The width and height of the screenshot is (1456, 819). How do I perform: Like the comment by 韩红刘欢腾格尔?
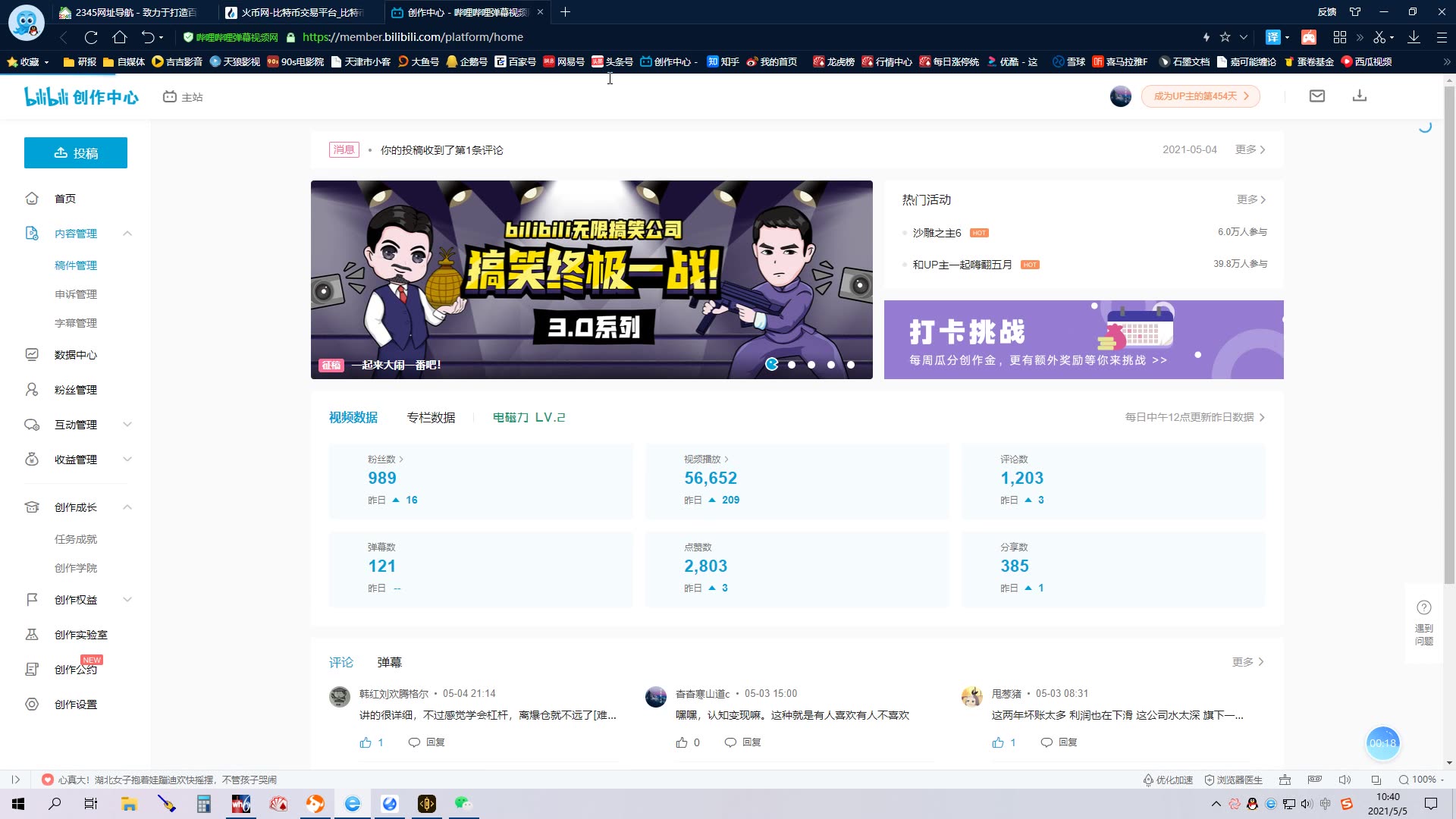tap(366, 742)
